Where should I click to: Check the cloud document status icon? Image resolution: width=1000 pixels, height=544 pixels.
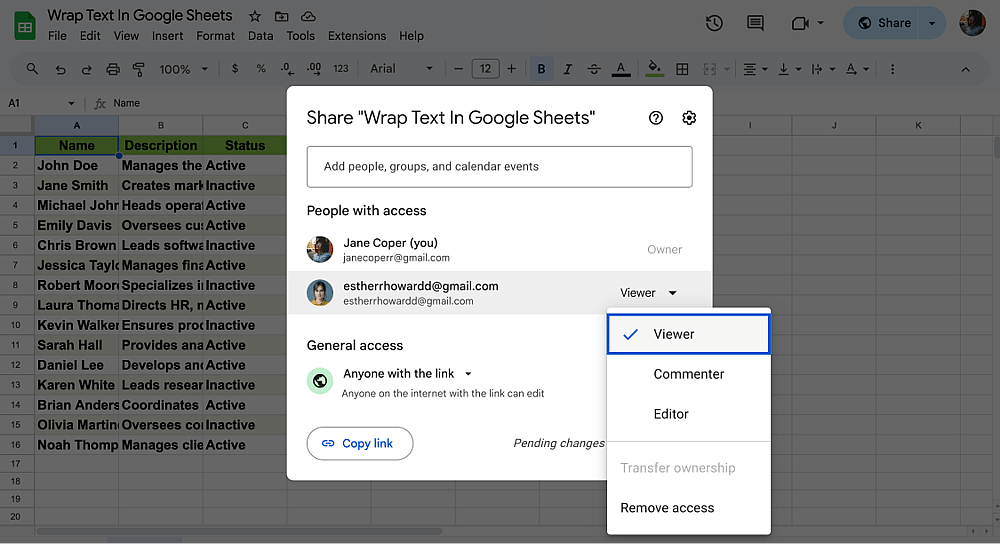(308, 17)
